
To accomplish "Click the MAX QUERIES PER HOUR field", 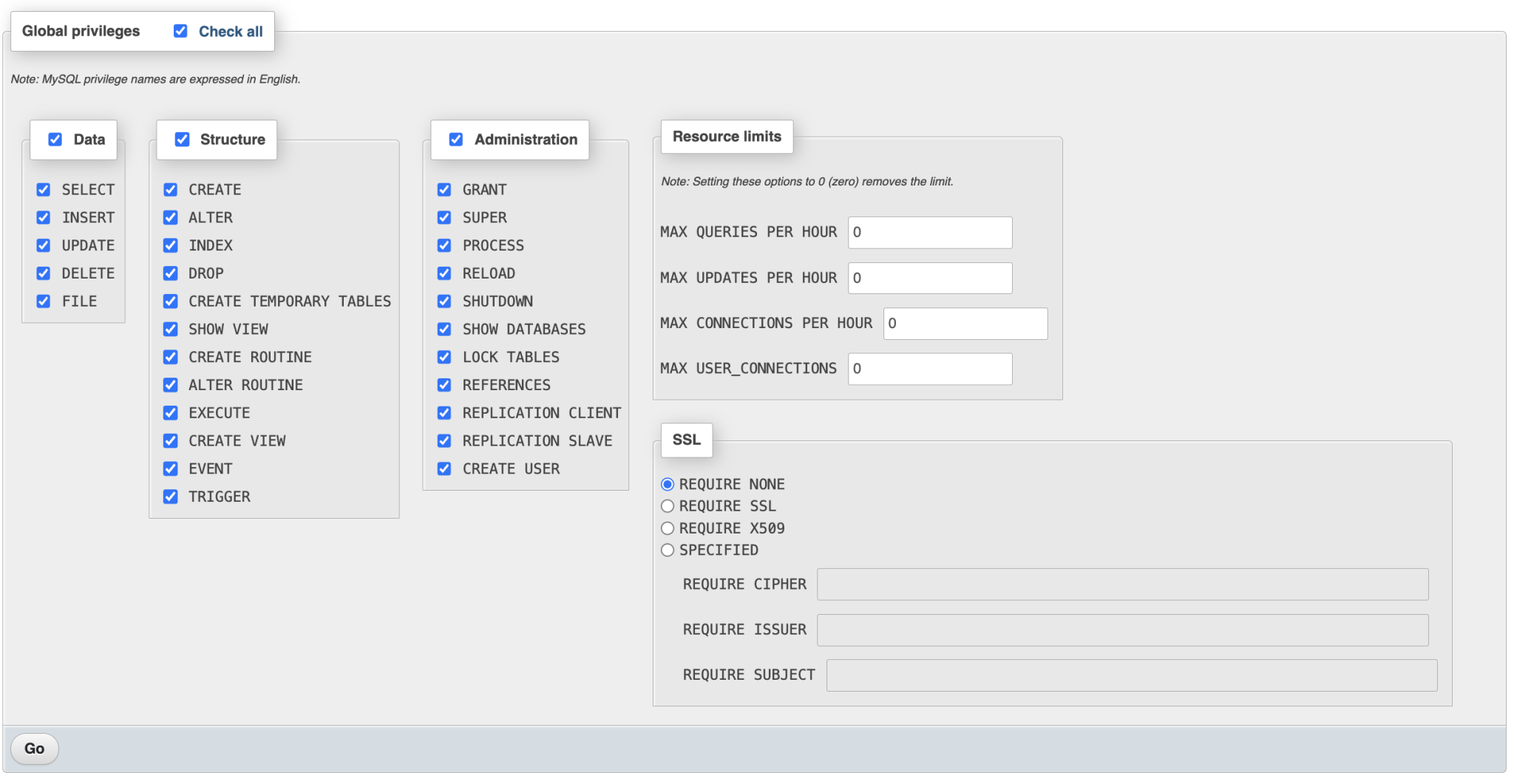I will pyautogui.click(x=930, y=232).
